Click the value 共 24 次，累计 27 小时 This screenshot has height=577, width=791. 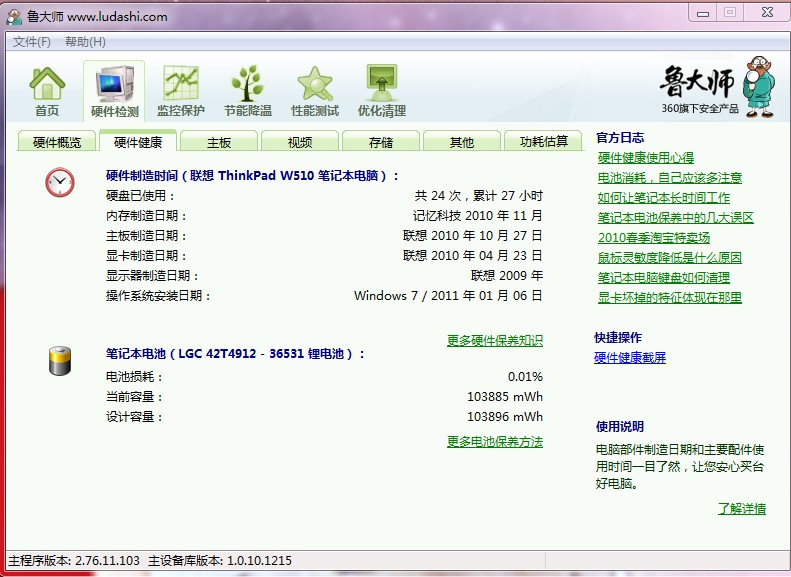(x=478, y=196)
